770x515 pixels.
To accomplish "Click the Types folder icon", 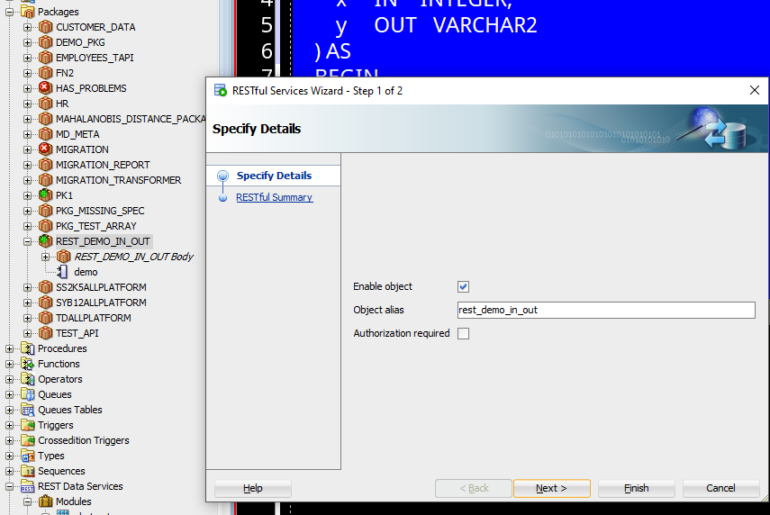I will click(x=28, y=456).
